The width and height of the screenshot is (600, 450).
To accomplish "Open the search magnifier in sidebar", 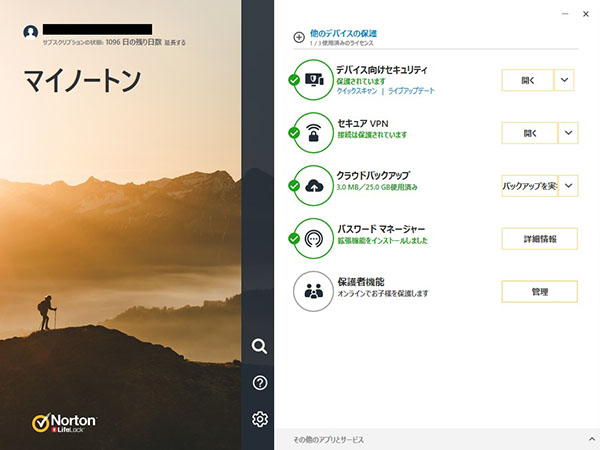I will tap(259, 346).
